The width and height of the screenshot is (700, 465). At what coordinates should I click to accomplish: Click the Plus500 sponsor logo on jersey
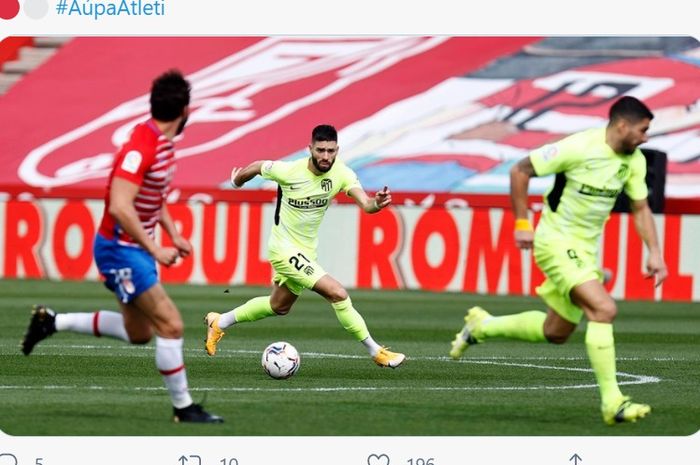pos(308,203)
